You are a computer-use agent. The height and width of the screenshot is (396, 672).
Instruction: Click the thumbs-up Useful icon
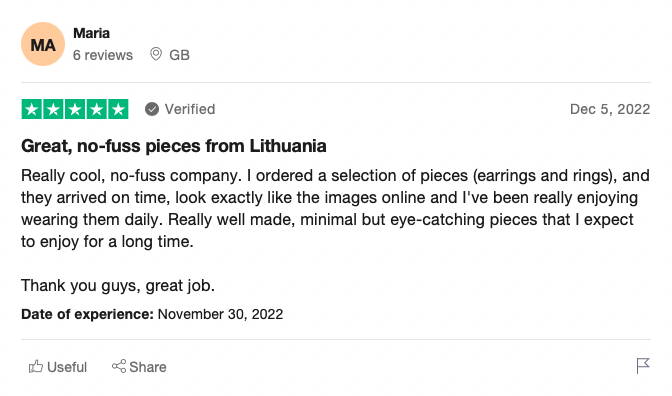coord(36,366)
